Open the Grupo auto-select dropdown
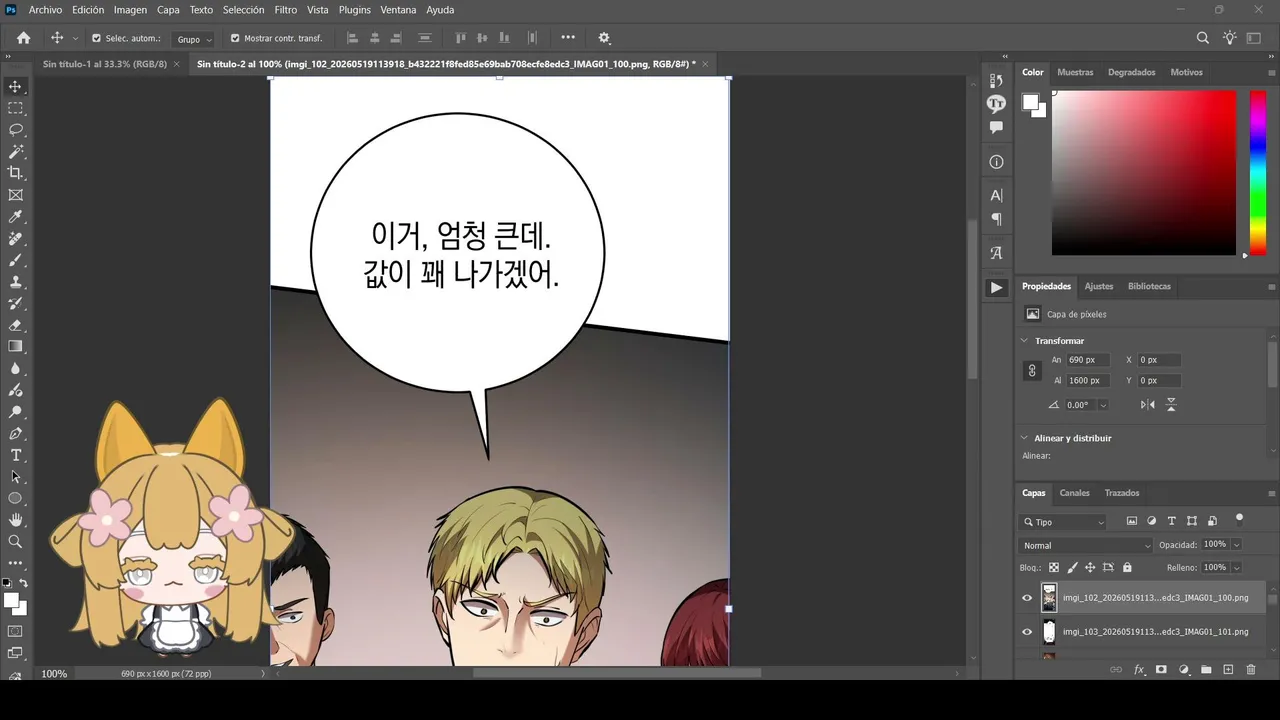This screenshot has height=720, width=1280. [194, 39]
